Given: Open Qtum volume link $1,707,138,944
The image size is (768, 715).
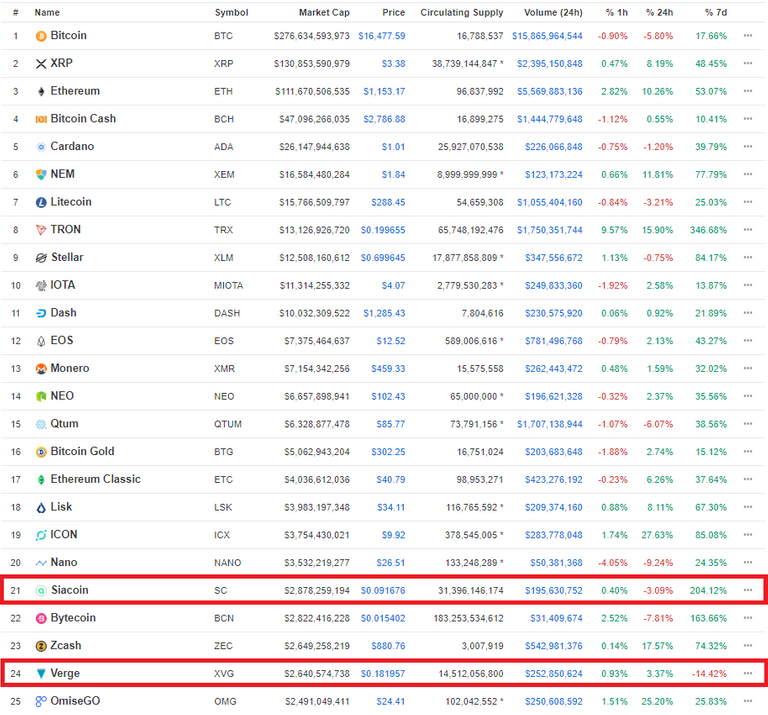Looking at the screenshot, I should [550, 424].
